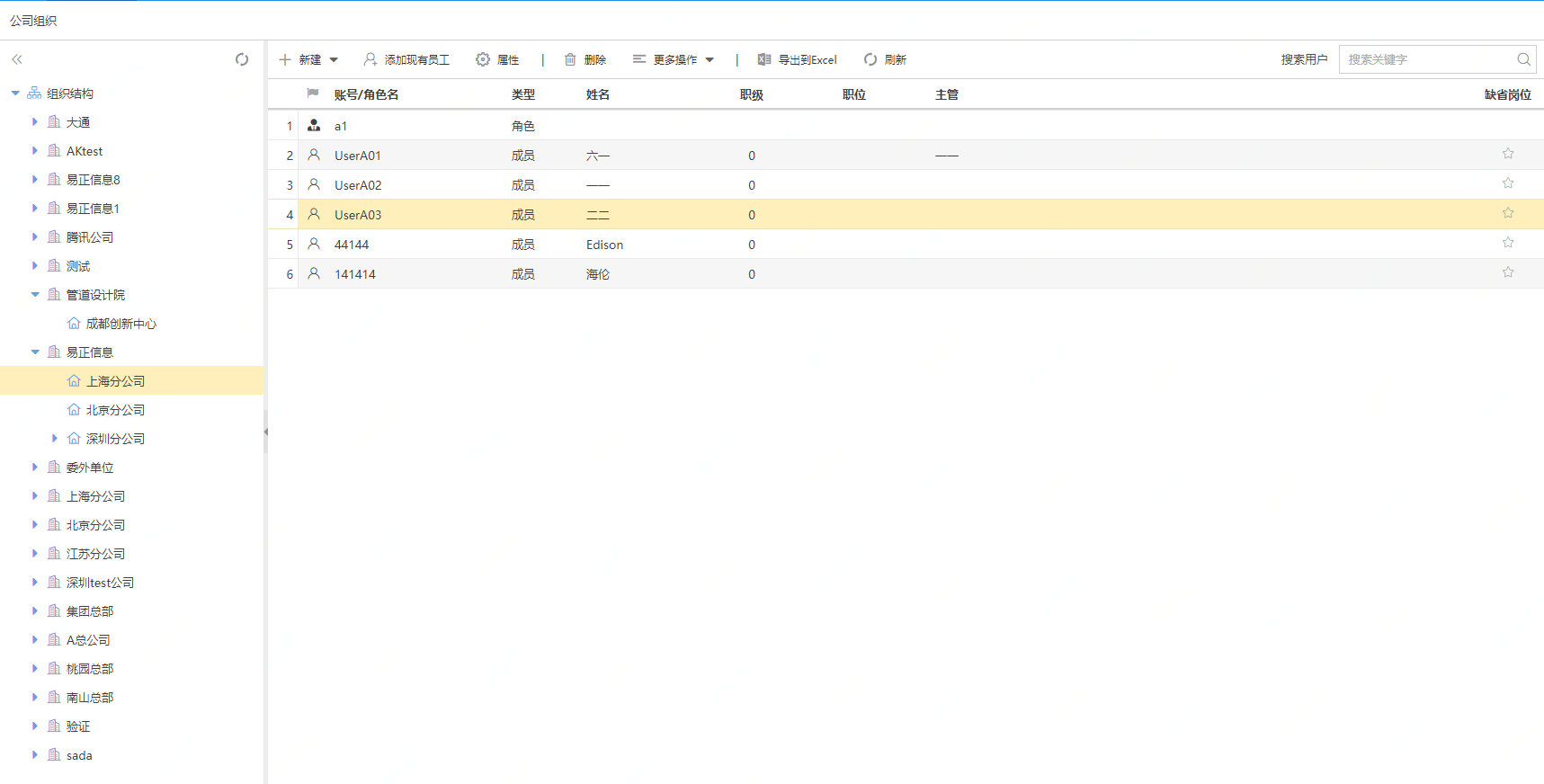
Task: Collapse the 易正信息 node
Action: pos(35,352)
